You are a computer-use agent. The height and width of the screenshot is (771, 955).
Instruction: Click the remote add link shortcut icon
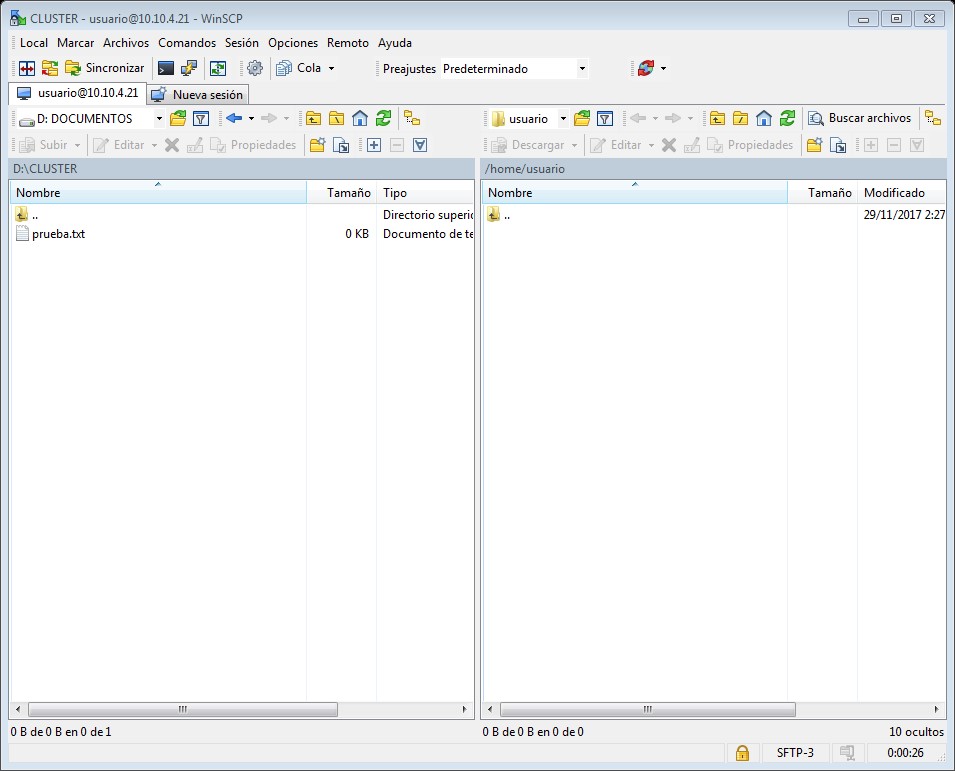click(838, 145)
